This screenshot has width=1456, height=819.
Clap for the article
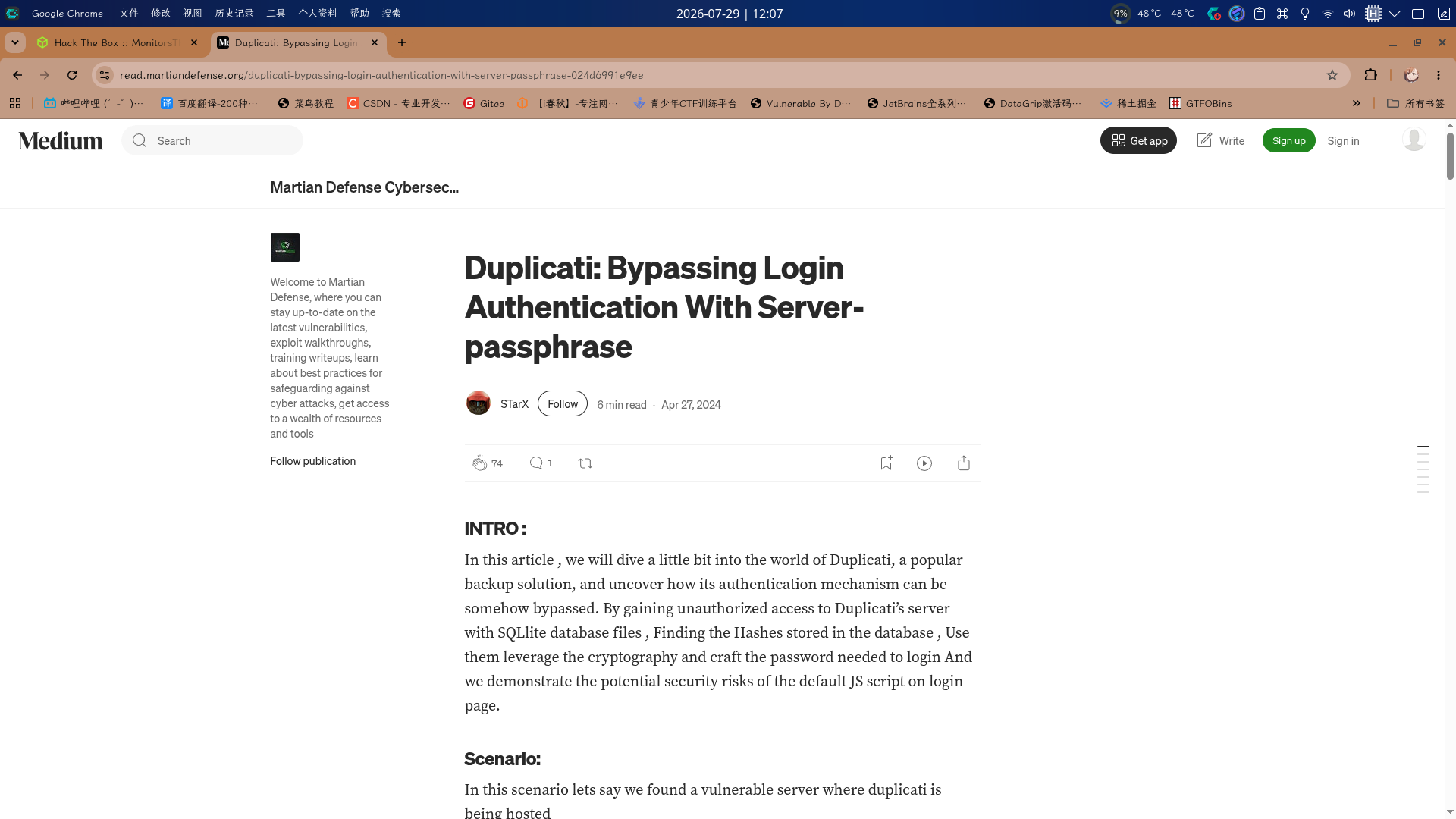click(479, 463)
